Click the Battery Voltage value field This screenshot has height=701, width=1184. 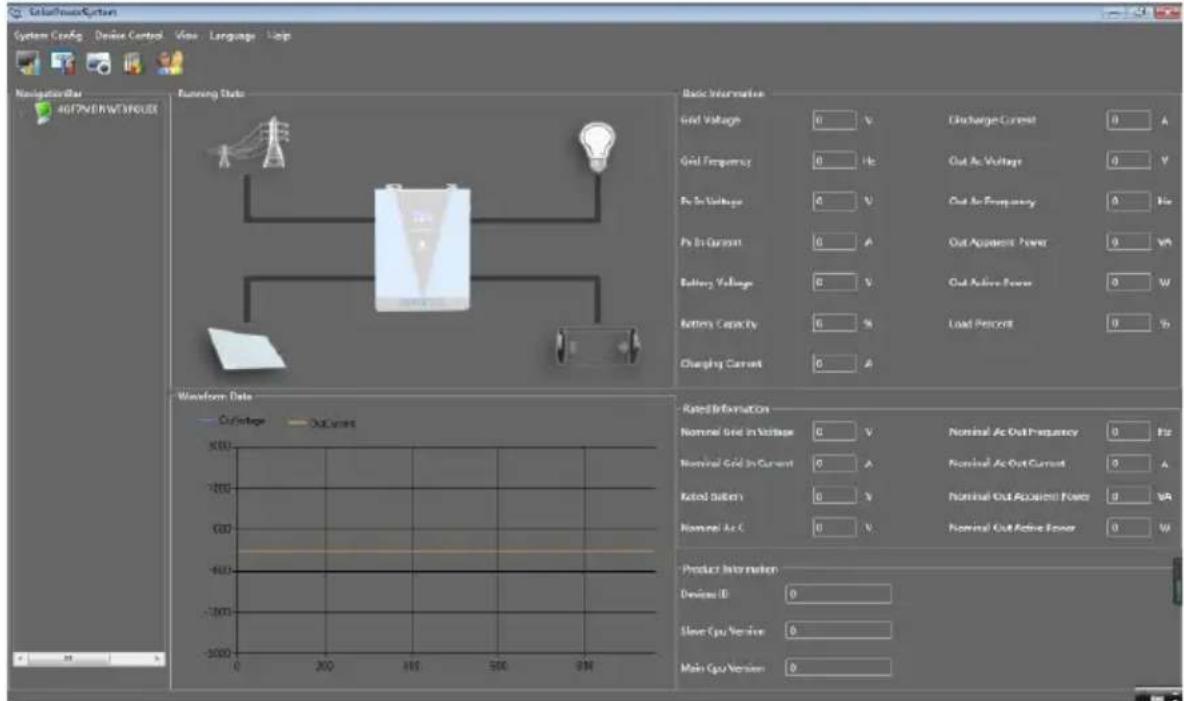point(834,282)
